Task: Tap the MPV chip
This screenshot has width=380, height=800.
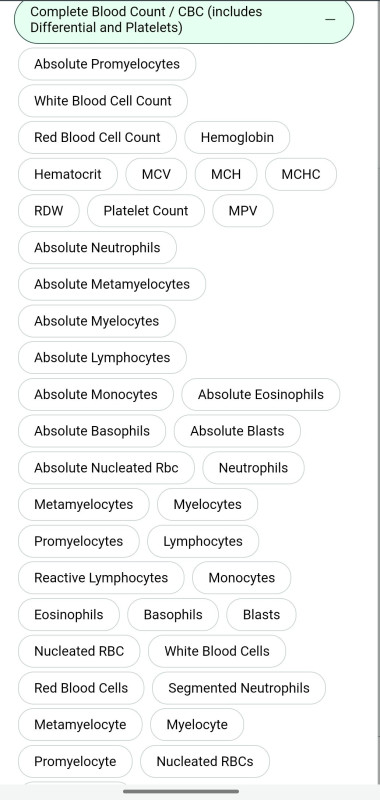Action: click(243, 211)
